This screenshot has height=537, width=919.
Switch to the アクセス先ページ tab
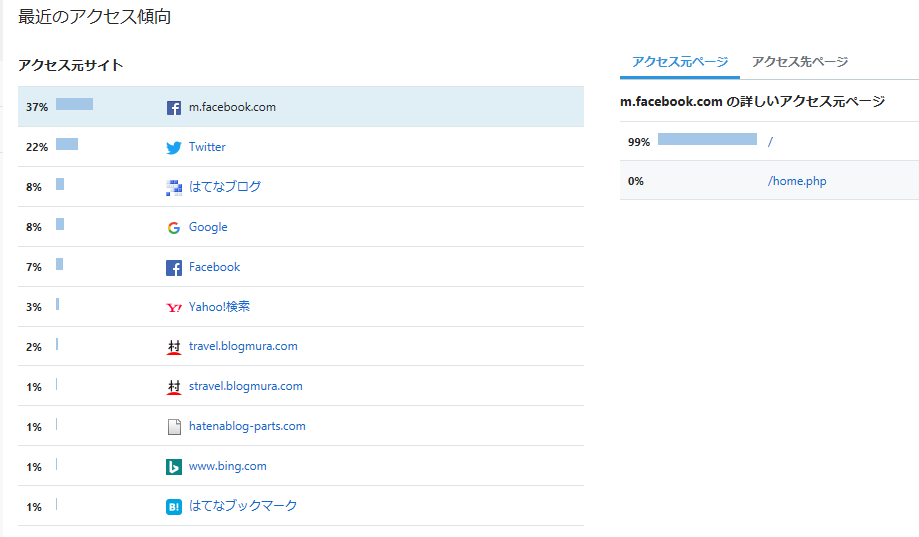tap(800, 62)
